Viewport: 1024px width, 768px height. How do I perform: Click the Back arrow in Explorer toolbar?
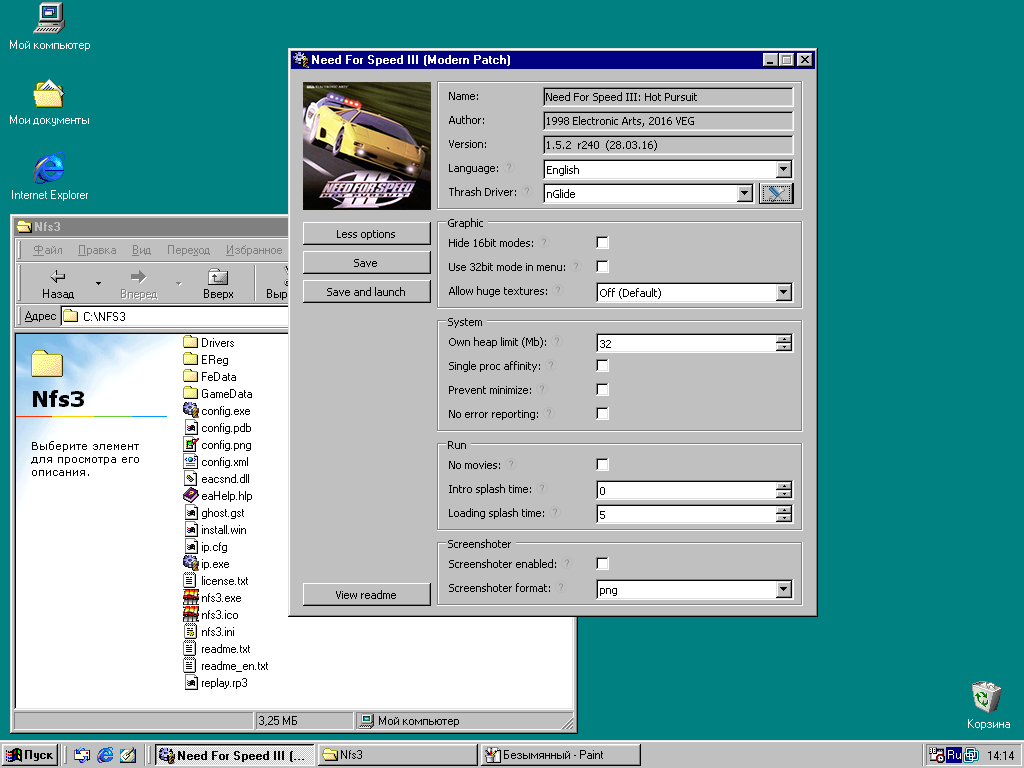click(x=58, y=277)
